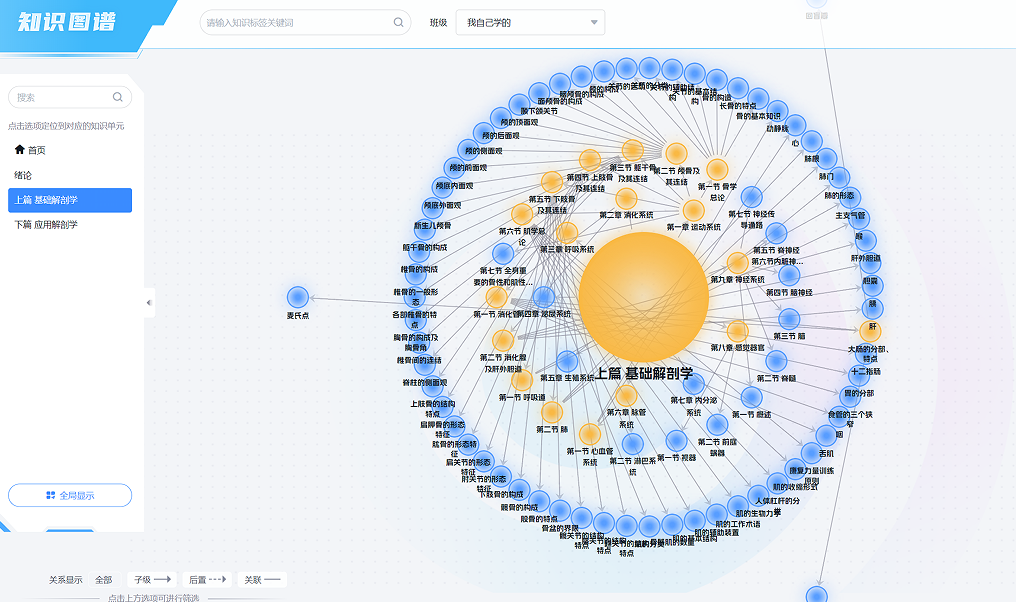Image resolution: width=1016 pixels, height=602 pixels.
Task: Select 绪论 in the sidebar list
Action: [x=23, y=175]
